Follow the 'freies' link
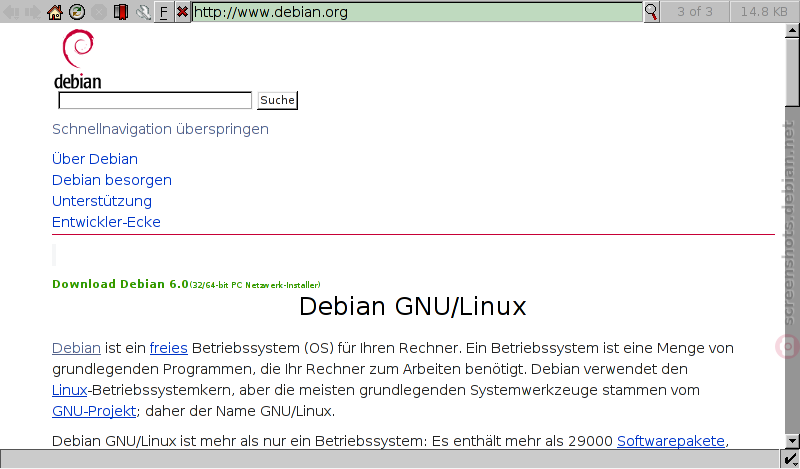Screen dimensions: 800x469 coord(168,348)
